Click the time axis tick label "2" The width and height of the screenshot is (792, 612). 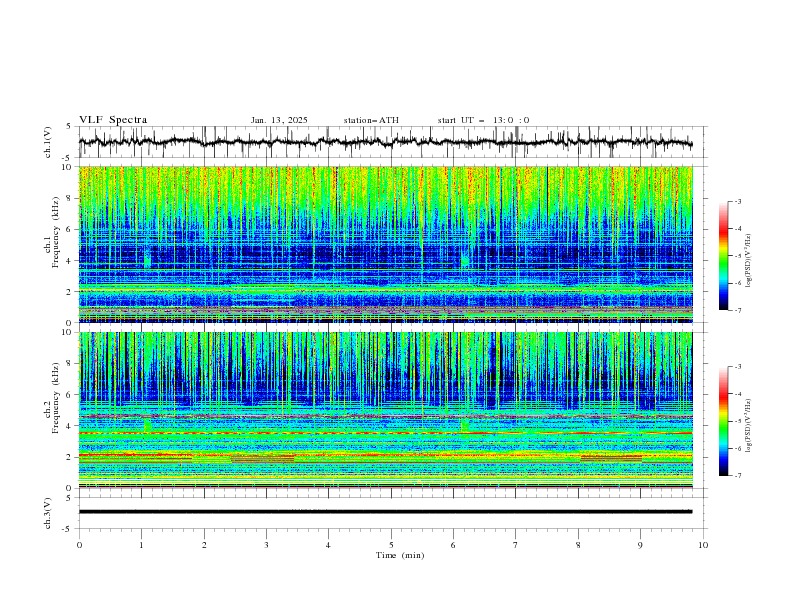pos(204,545)
